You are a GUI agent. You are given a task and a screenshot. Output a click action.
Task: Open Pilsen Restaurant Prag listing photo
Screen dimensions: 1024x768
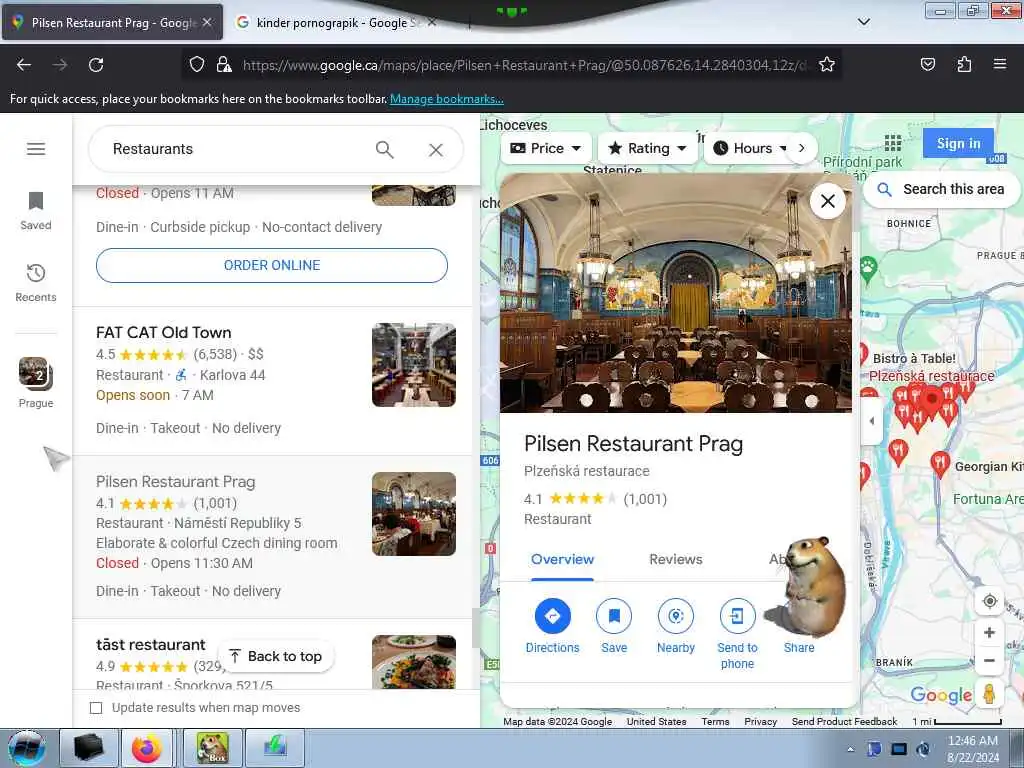(414, 514)
